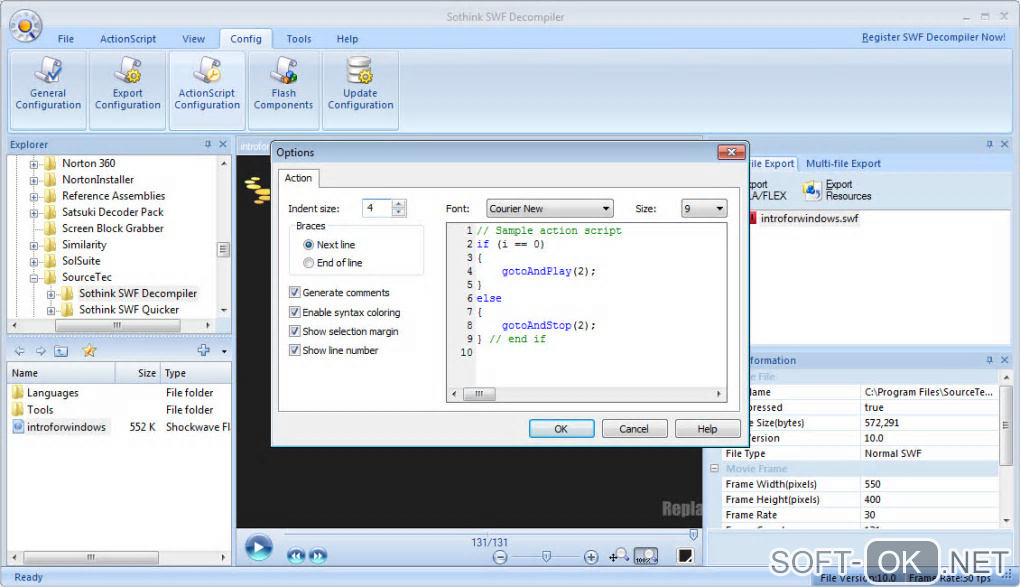Viewport: 1020px width, 587px height.
Task: Pin the Explorer panel
Action: pyautogui.click(x=208, y=144)
